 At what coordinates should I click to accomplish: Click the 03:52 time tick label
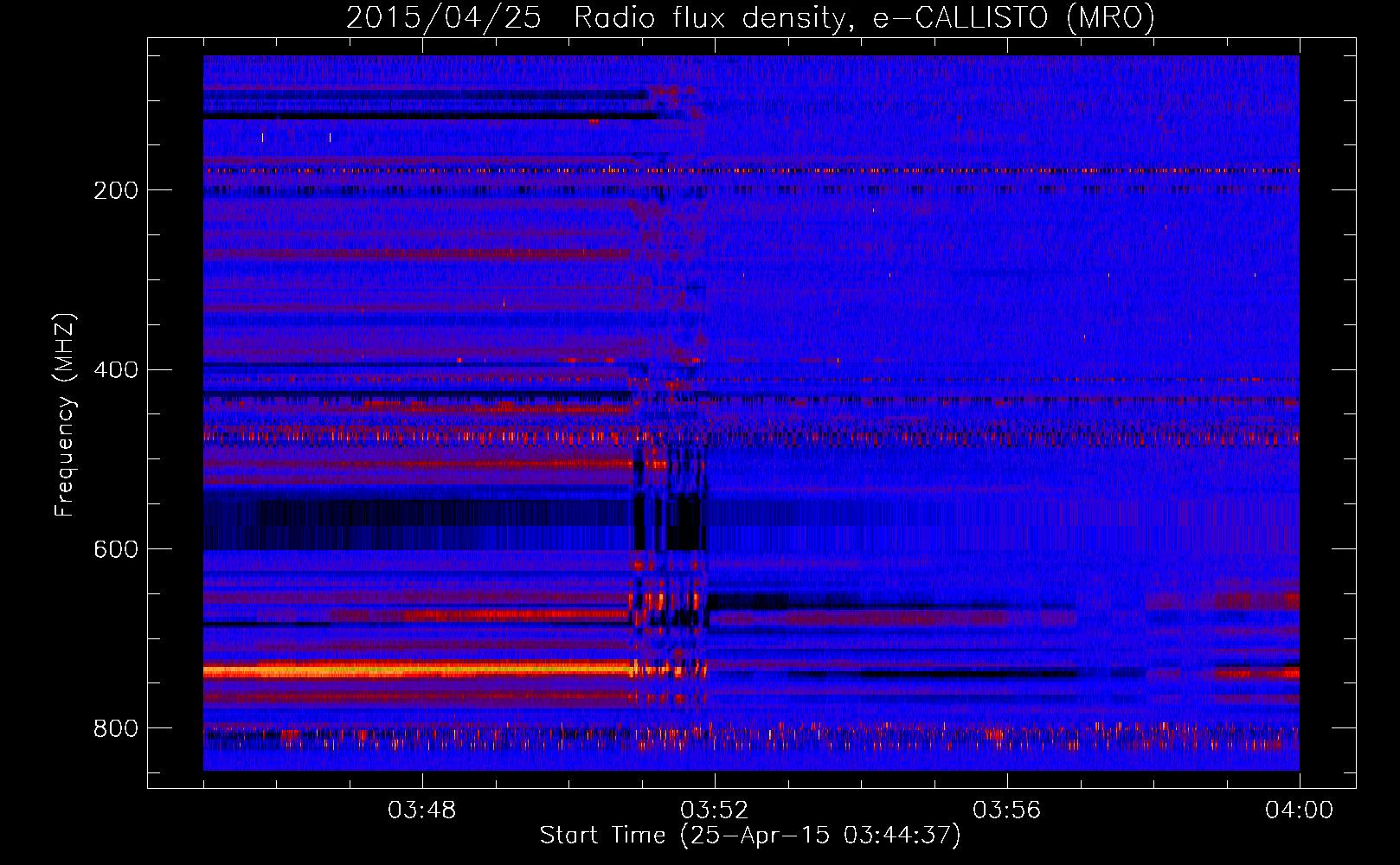click(714, 811)
